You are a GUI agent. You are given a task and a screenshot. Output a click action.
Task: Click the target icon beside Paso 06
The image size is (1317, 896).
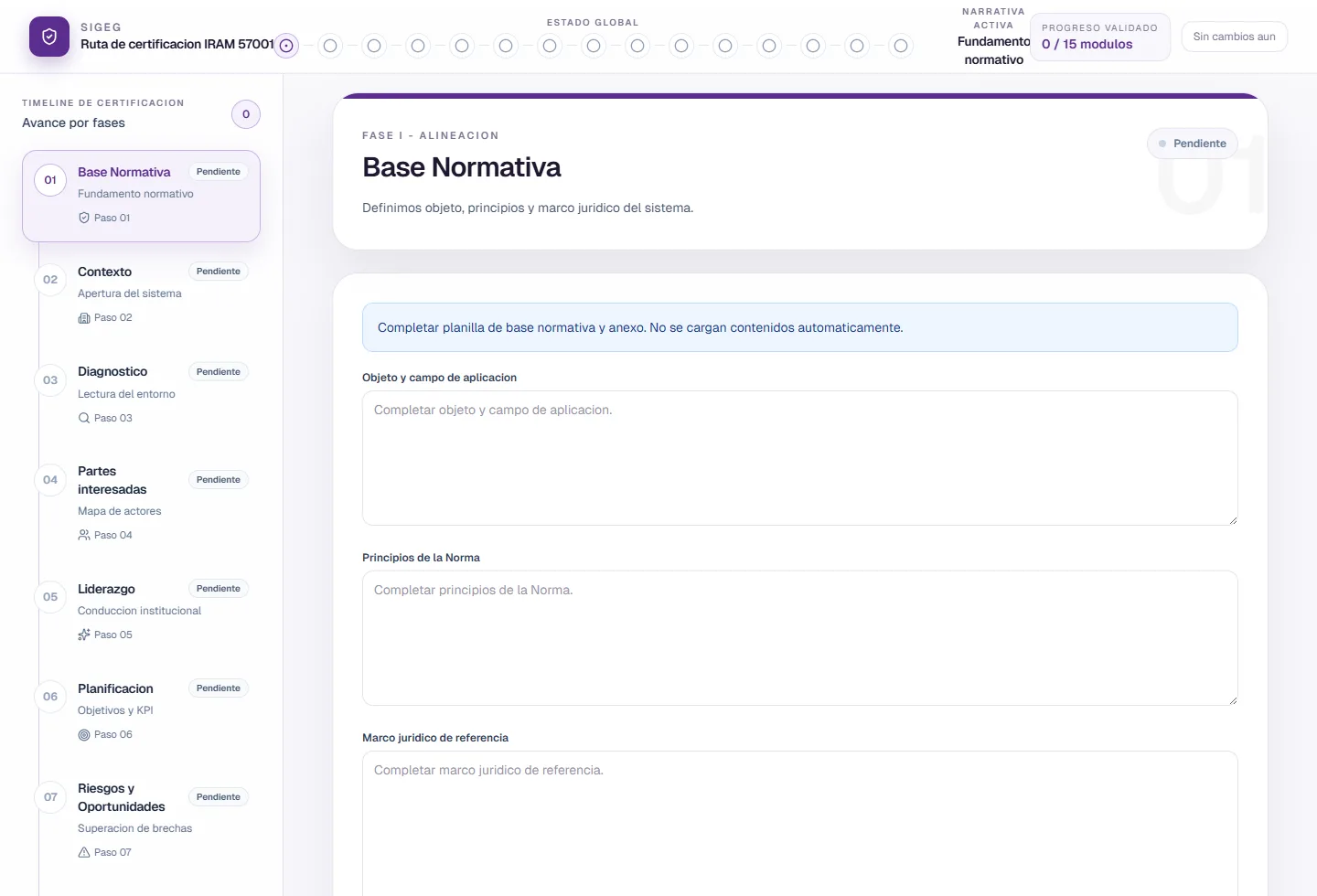[x=84, y=734]
